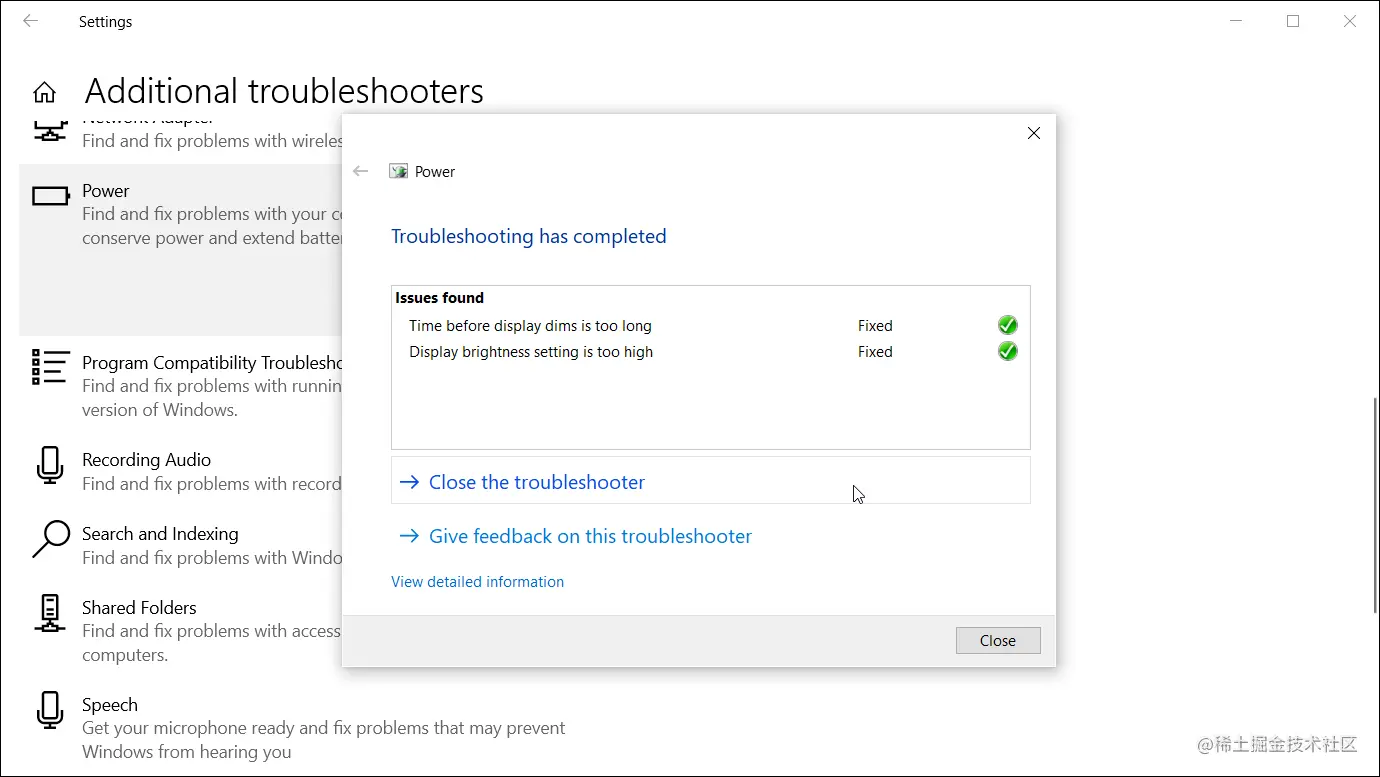
Task: Select the Power troubleshooter entry
Action: [181, 250]
